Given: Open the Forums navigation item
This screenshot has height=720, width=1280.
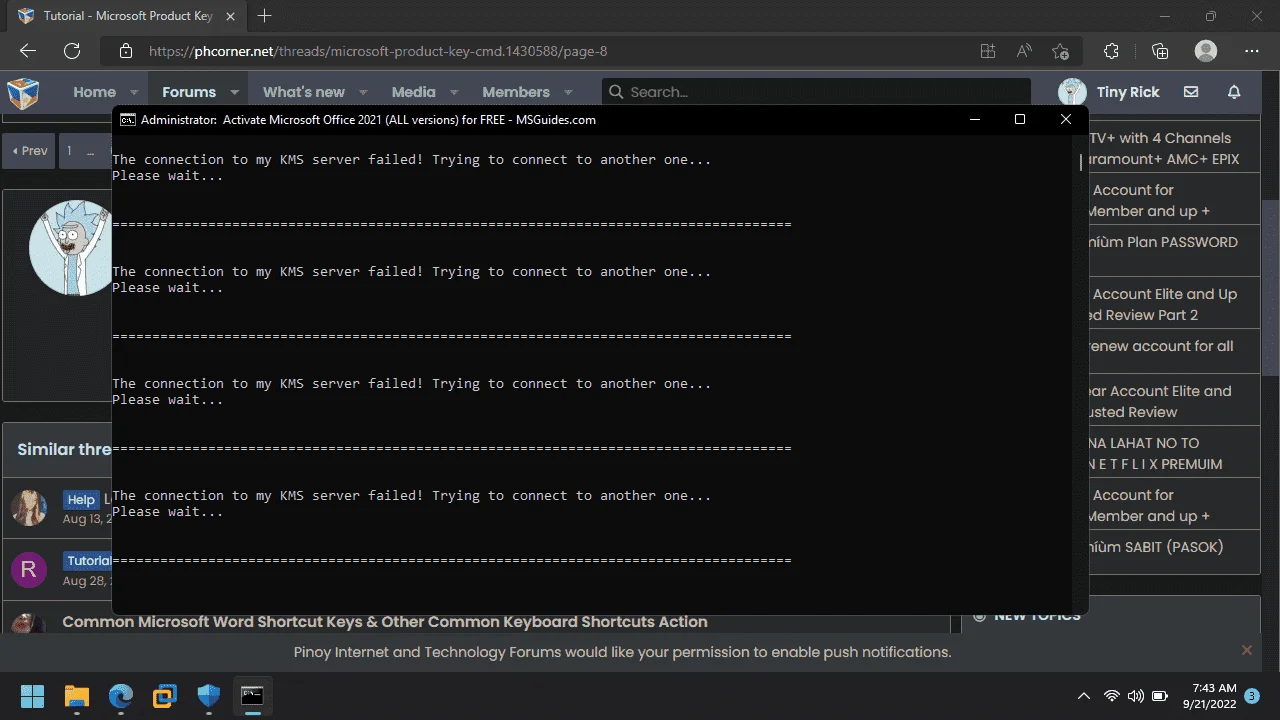Looking at the screenshot, I should point(189,92).
